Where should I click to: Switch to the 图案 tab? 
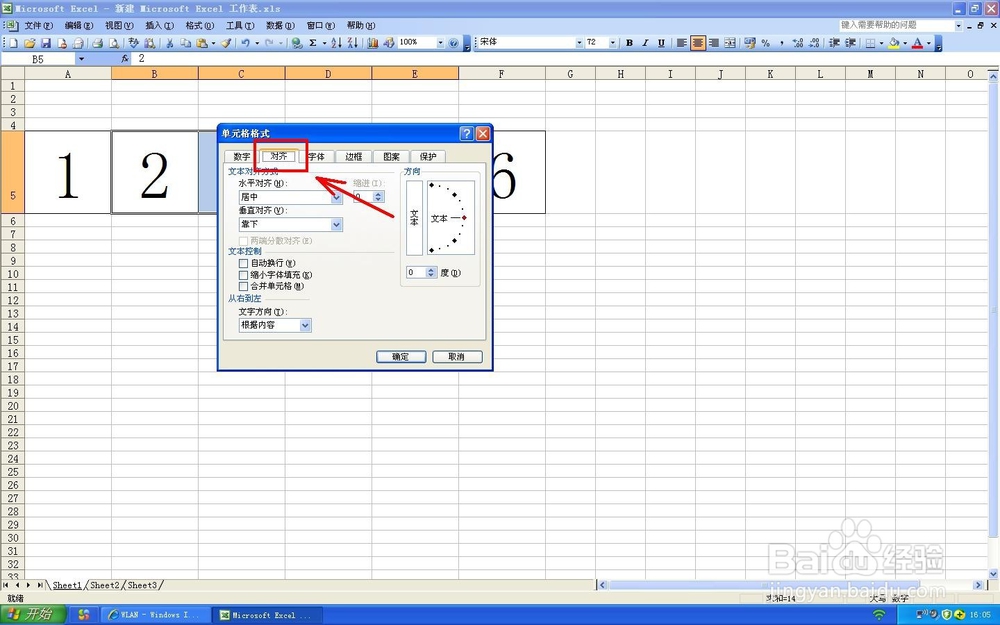tap(391, 157)
